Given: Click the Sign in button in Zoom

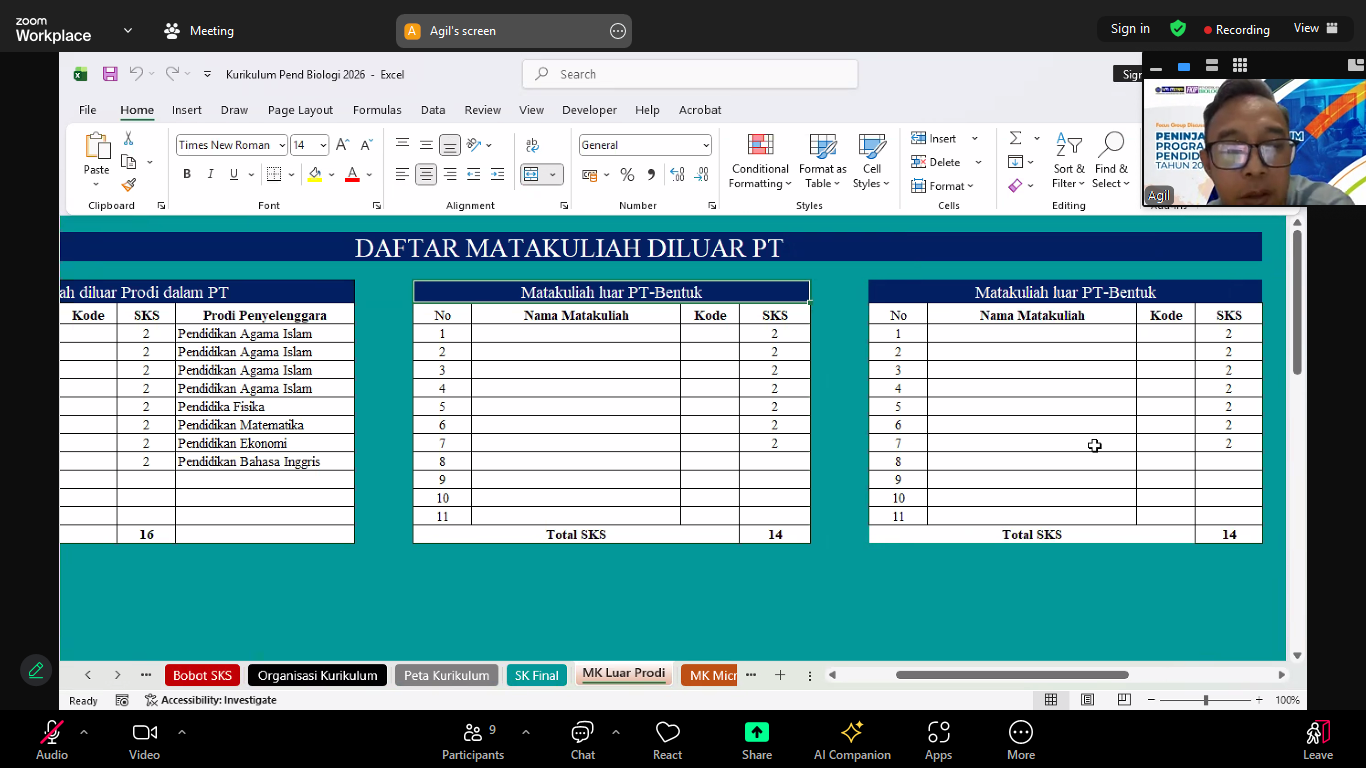Looking at the screenshot, I should point(1130,29).
